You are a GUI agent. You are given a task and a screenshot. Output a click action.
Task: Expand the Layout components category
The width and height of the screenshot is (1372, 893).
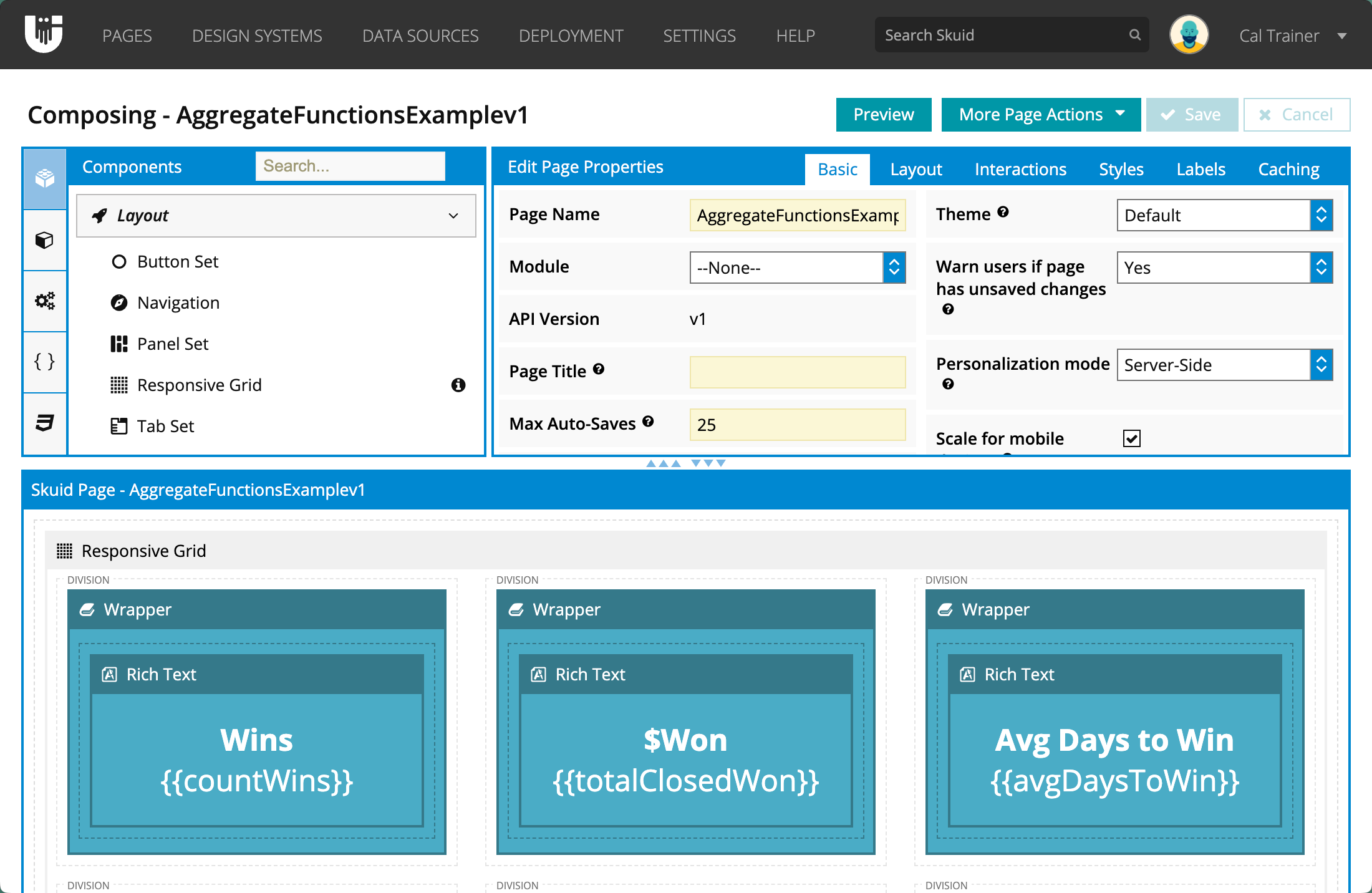276,216
